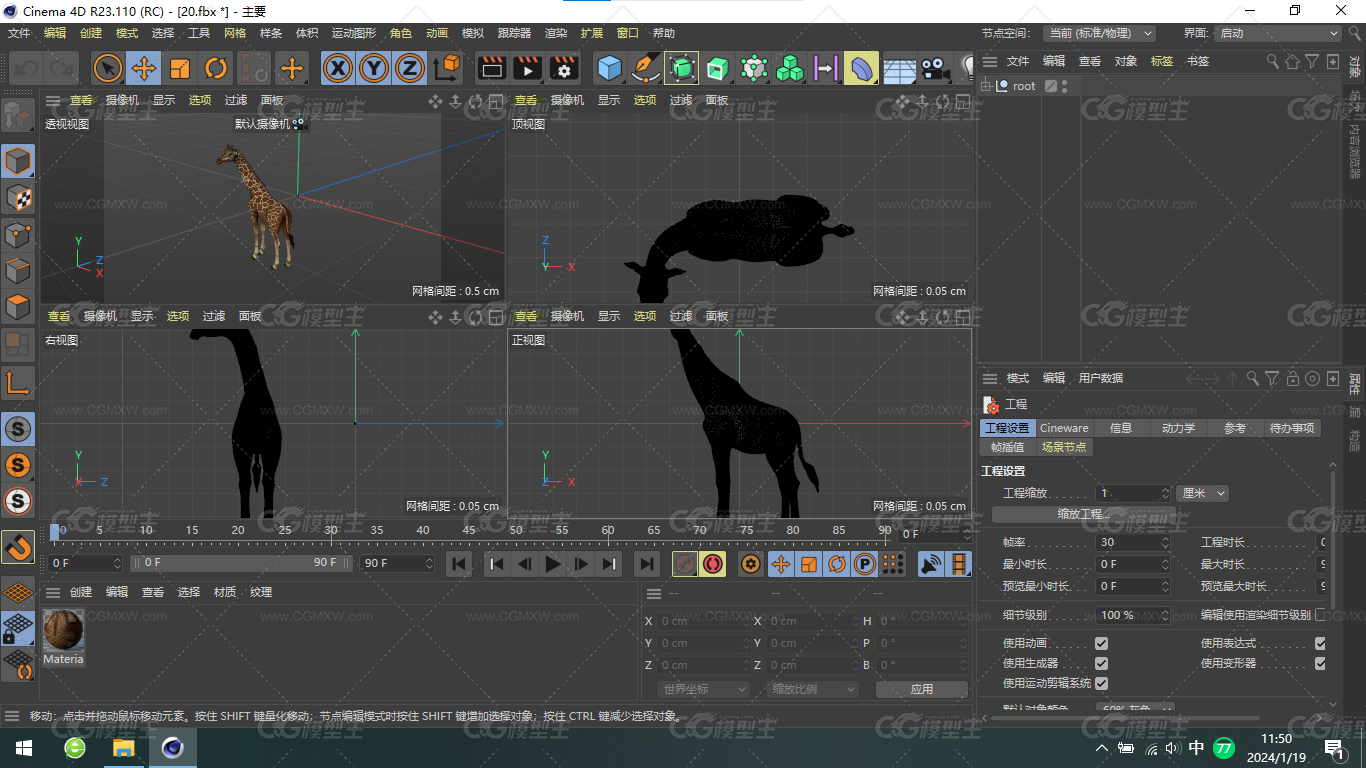Activate the Scale tool in top toolbar
Screen dimensions: 1366x768
[x=180, y=68]
